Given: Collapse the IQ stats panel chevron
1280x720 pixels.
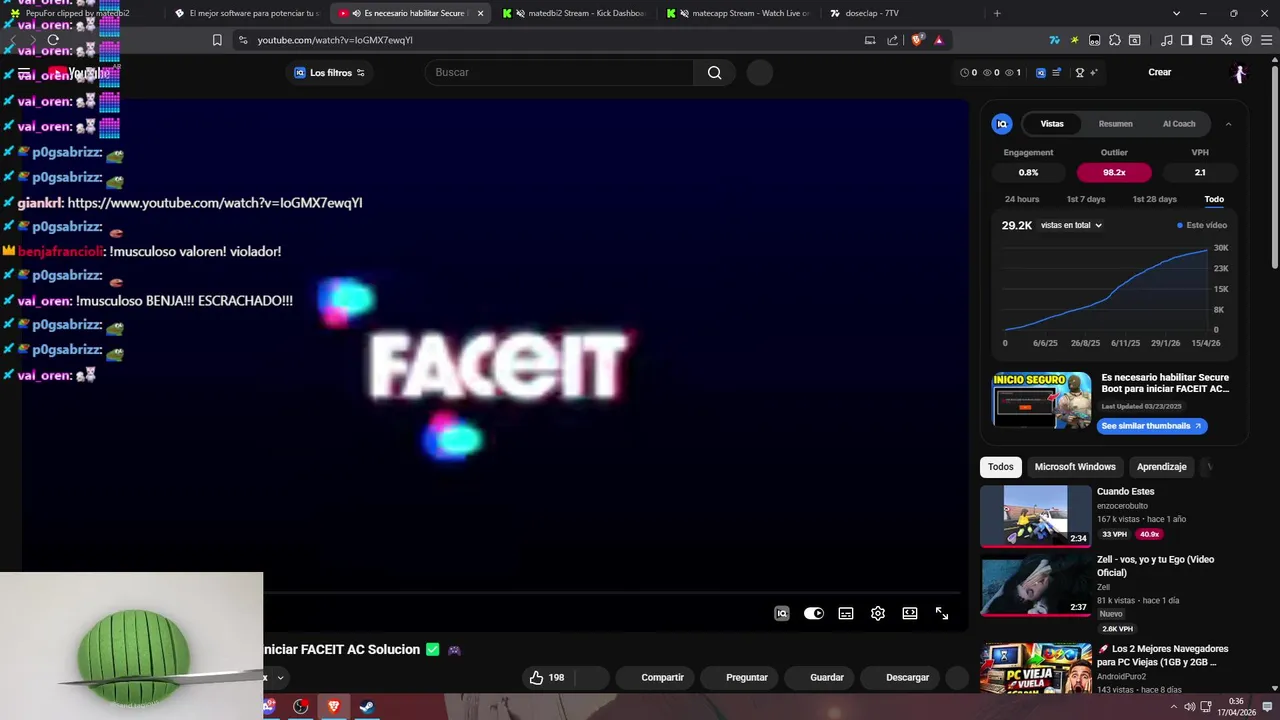Looking at the screenshot, I should (1228, 124).
